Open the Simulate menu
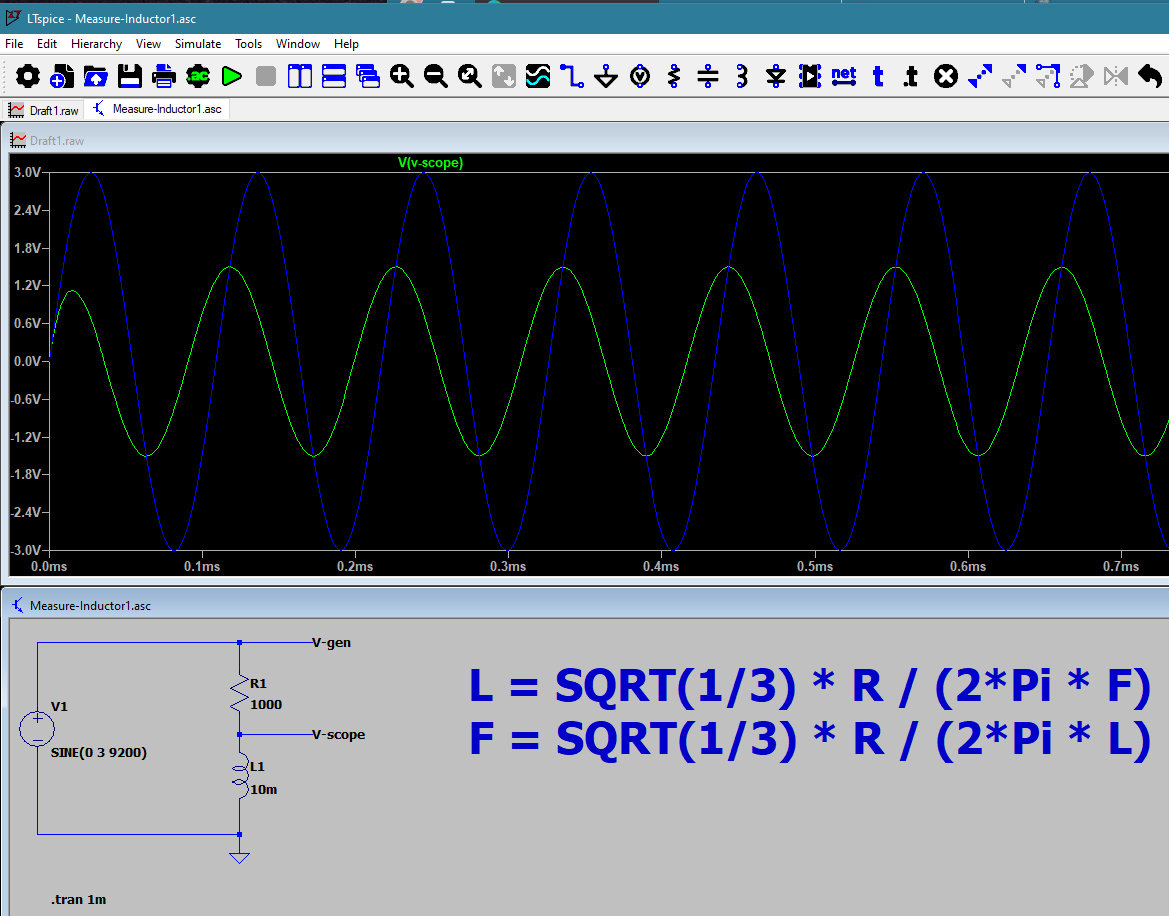Screen dimensions: 1169x916 tap(198, 44)
